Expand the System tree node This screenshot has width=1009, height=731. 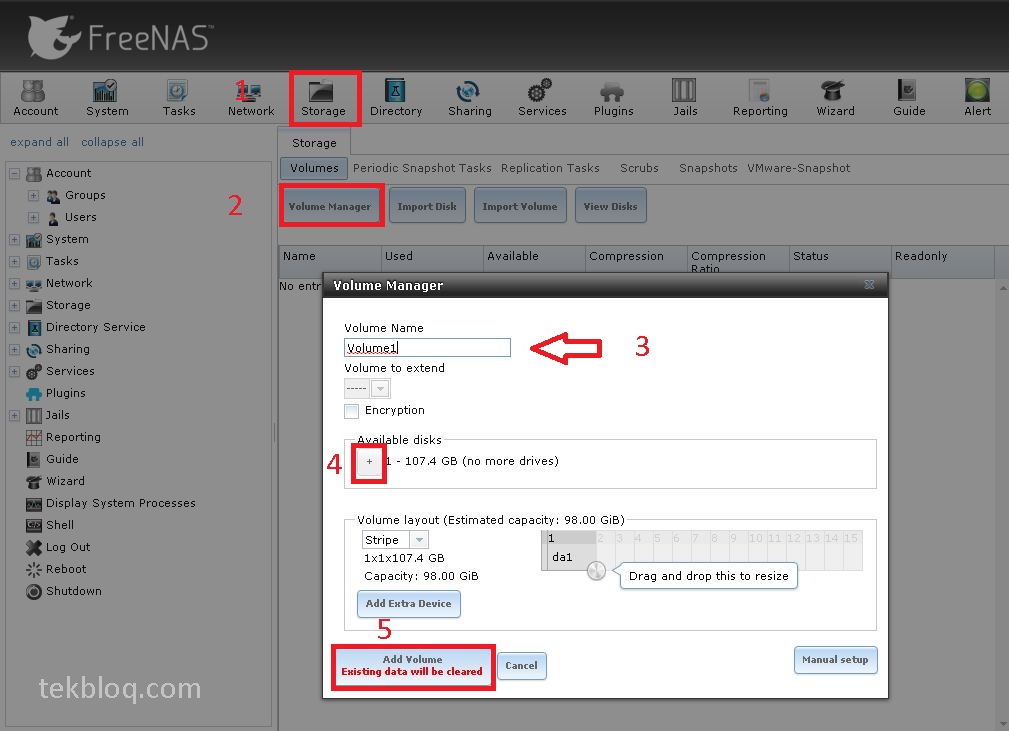click(14, 239)
